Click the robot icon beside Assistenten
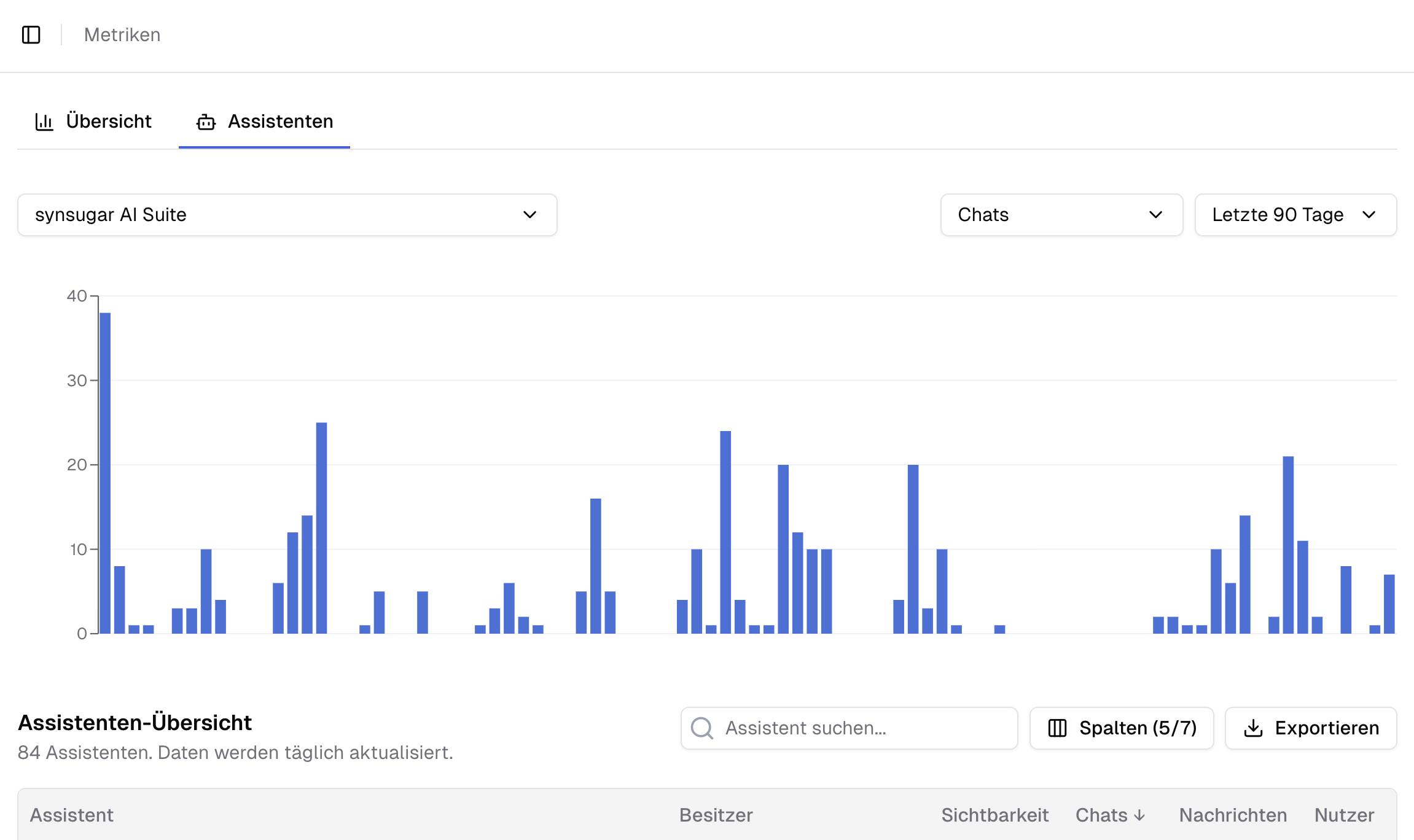This screenshot has height=840, width=1414. click(206, 122)
